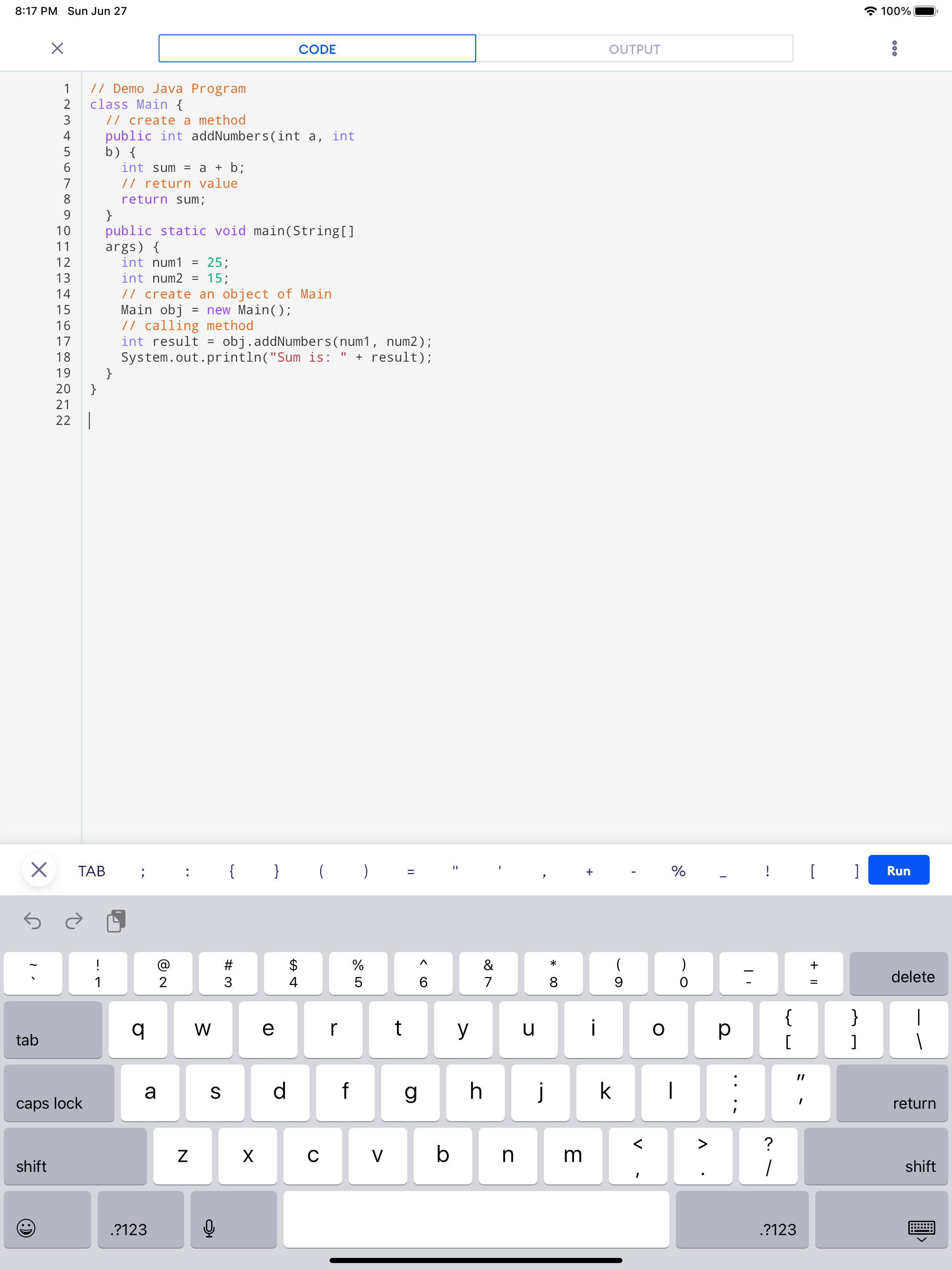Select the CODE tab

(x=317, y=49)
